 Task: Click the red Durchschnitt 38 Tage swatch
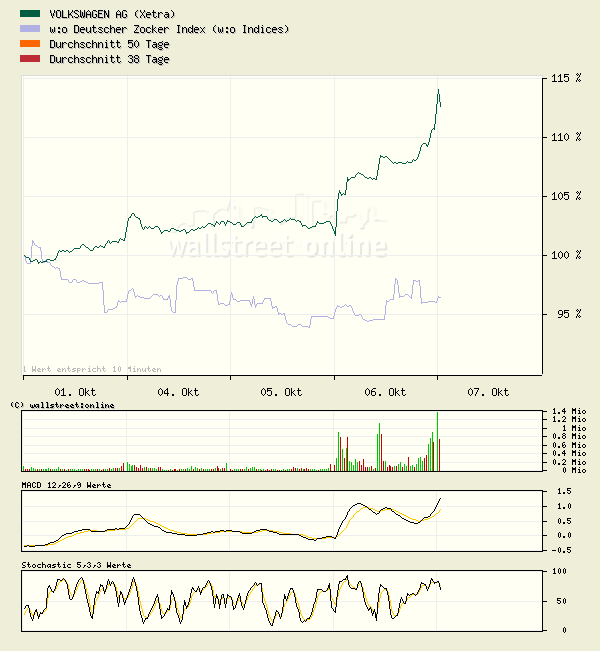[30, 59]
